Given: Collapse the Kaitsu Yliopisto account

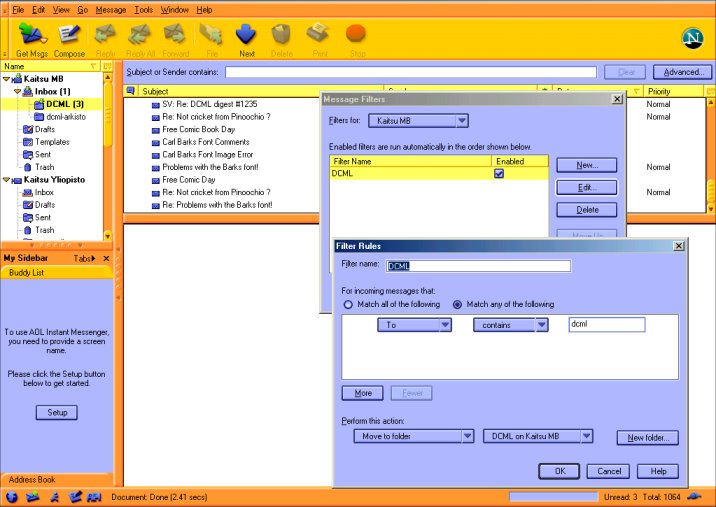Looking at the screenshot, I should 6,180.
